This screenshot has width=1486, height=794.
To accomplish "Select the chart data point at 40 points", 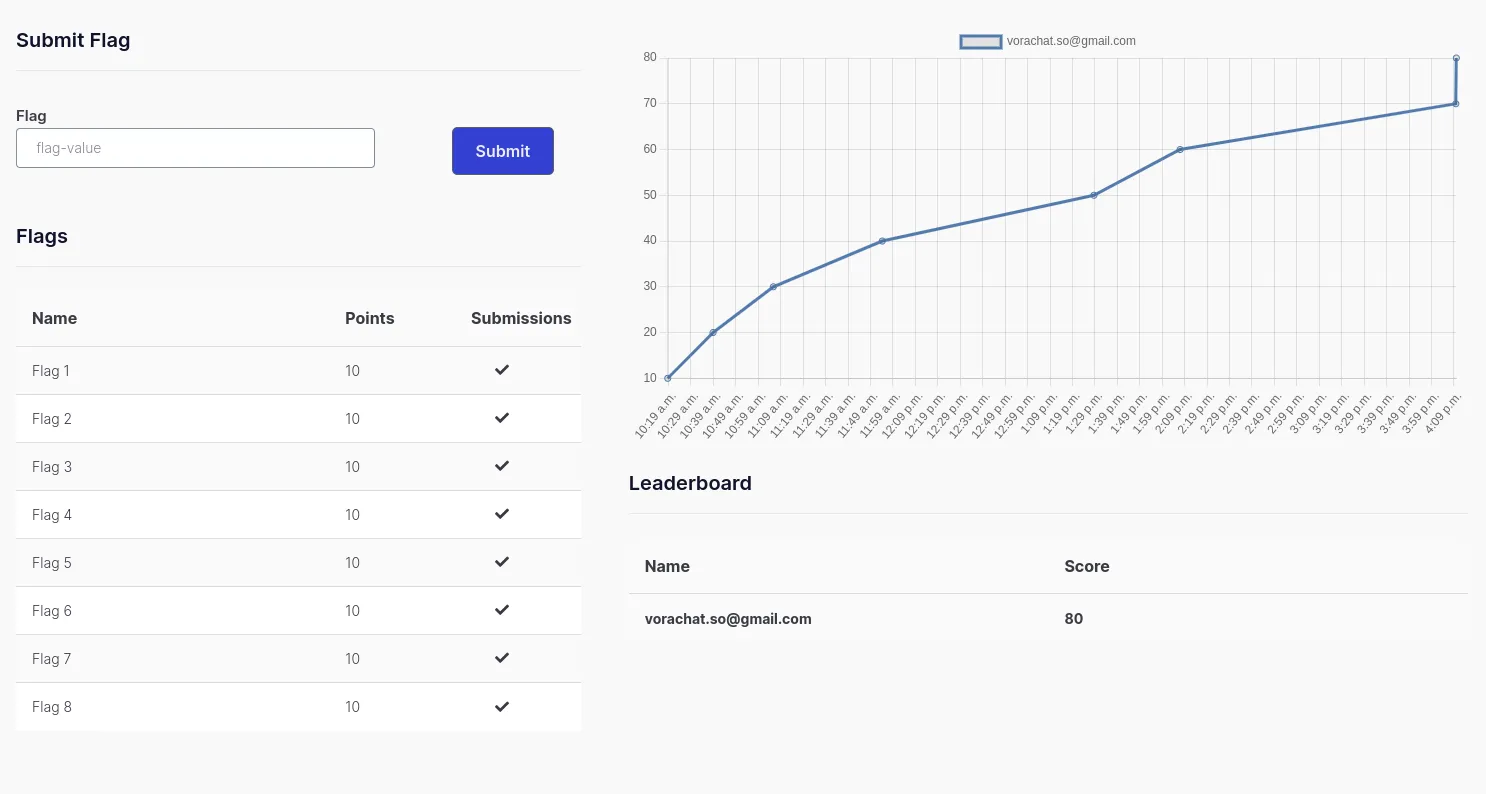I will (x=882, y=241).
